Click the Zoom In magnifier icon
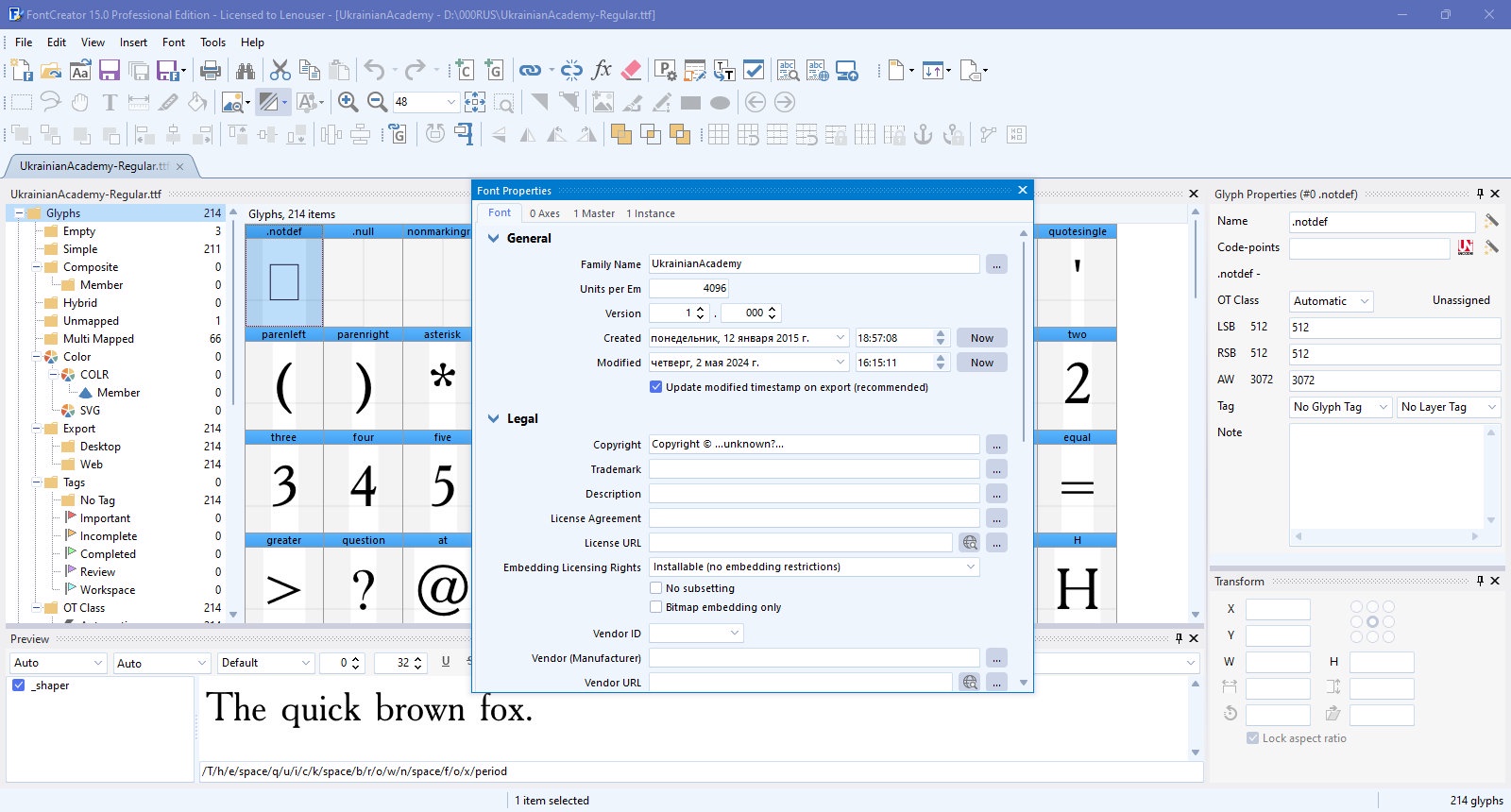1511x812 pixels. (x=348, y=102)
